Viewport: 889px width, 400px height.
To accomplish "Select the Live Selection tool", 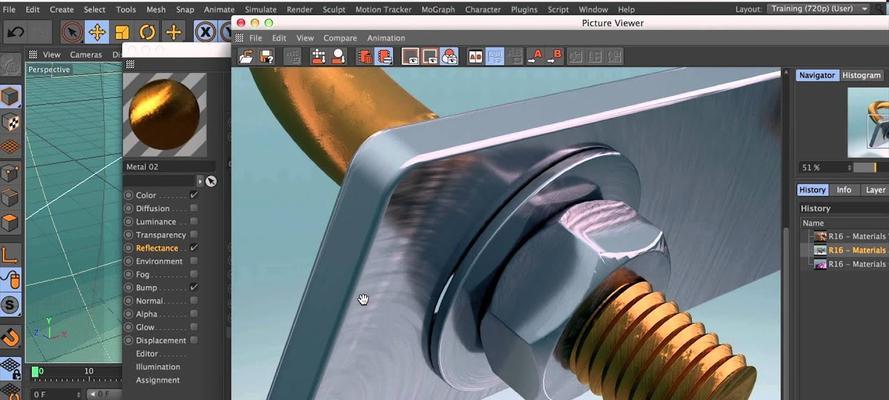I will (x=72, y=32).
